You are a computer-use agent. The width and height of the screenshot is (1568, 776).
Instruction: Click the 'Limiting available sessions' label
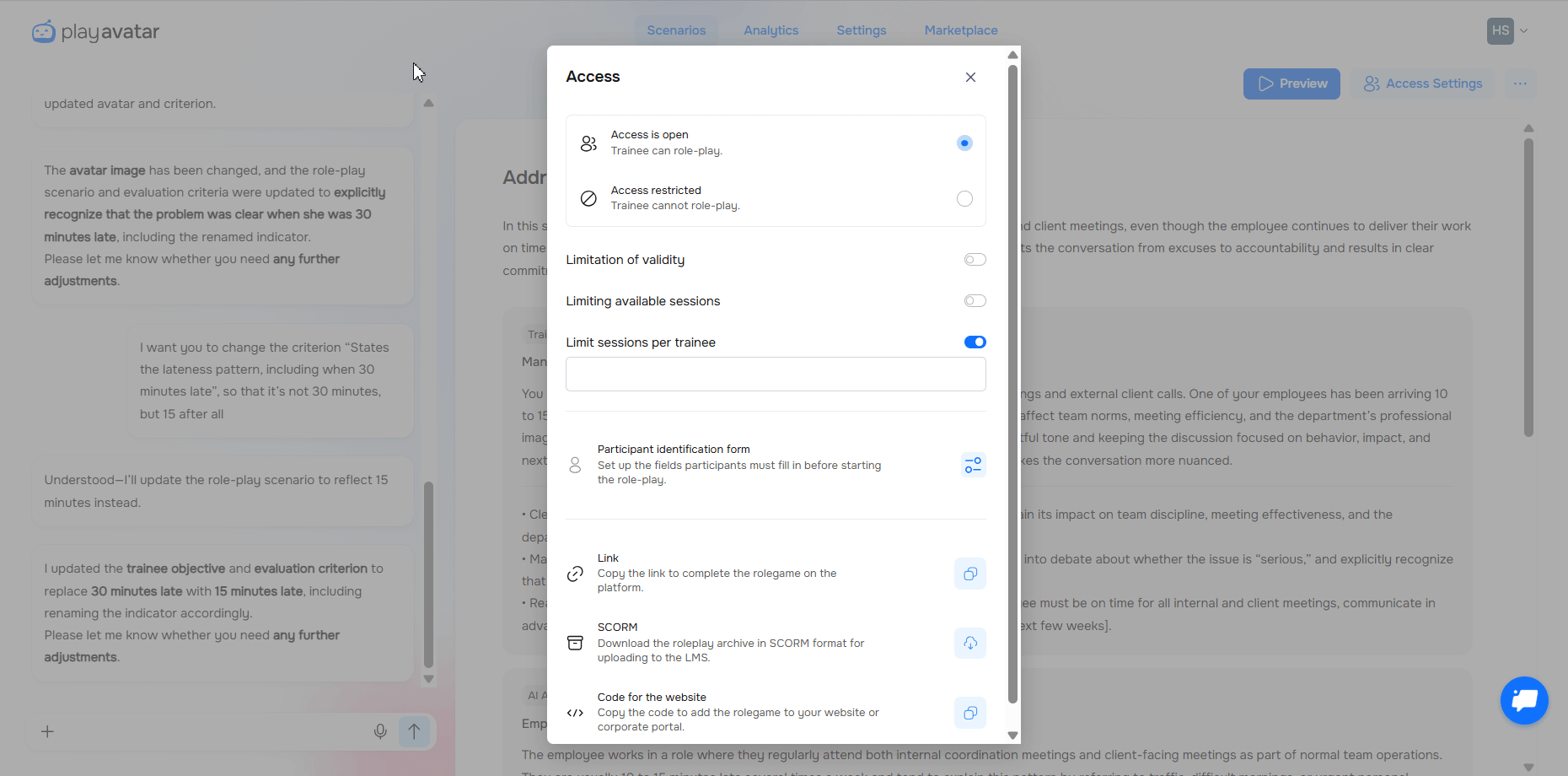(x=643, y=301)
